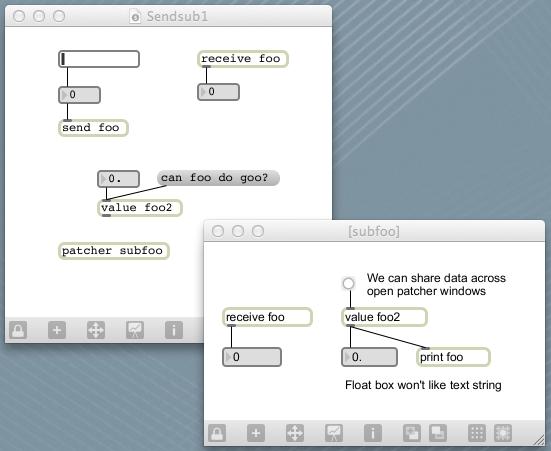Click the Sendsub1 window title bar
Viewport: 551px width, 451px height.
[169, 16]
